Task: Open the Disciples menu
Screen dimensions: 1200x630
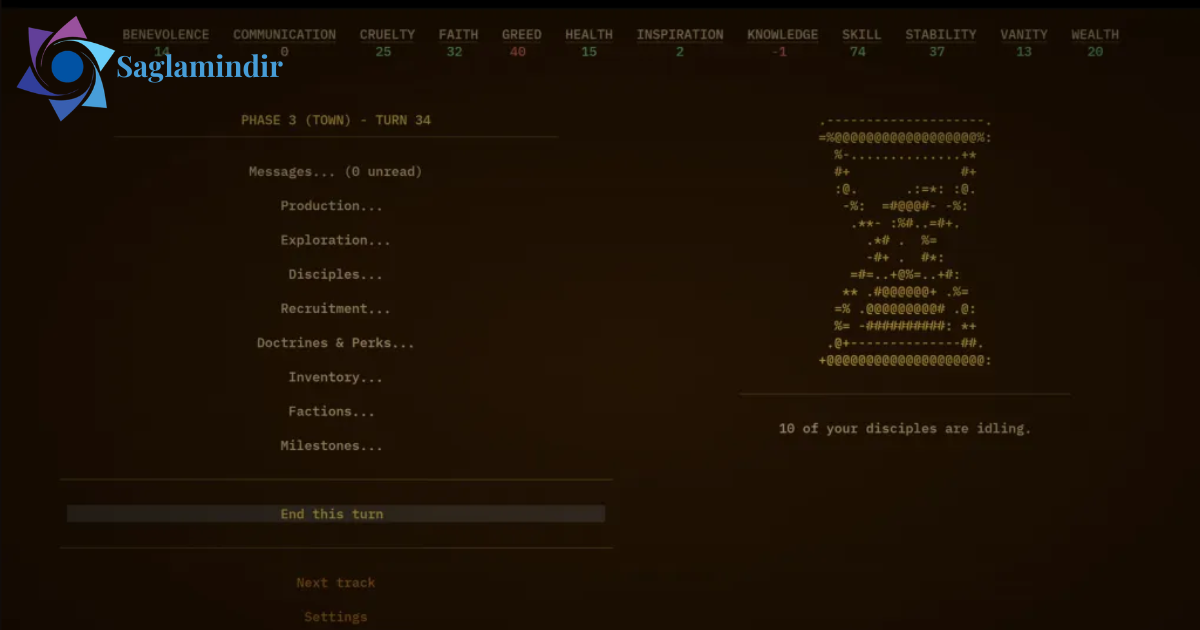Action: (x=335, y=274)
